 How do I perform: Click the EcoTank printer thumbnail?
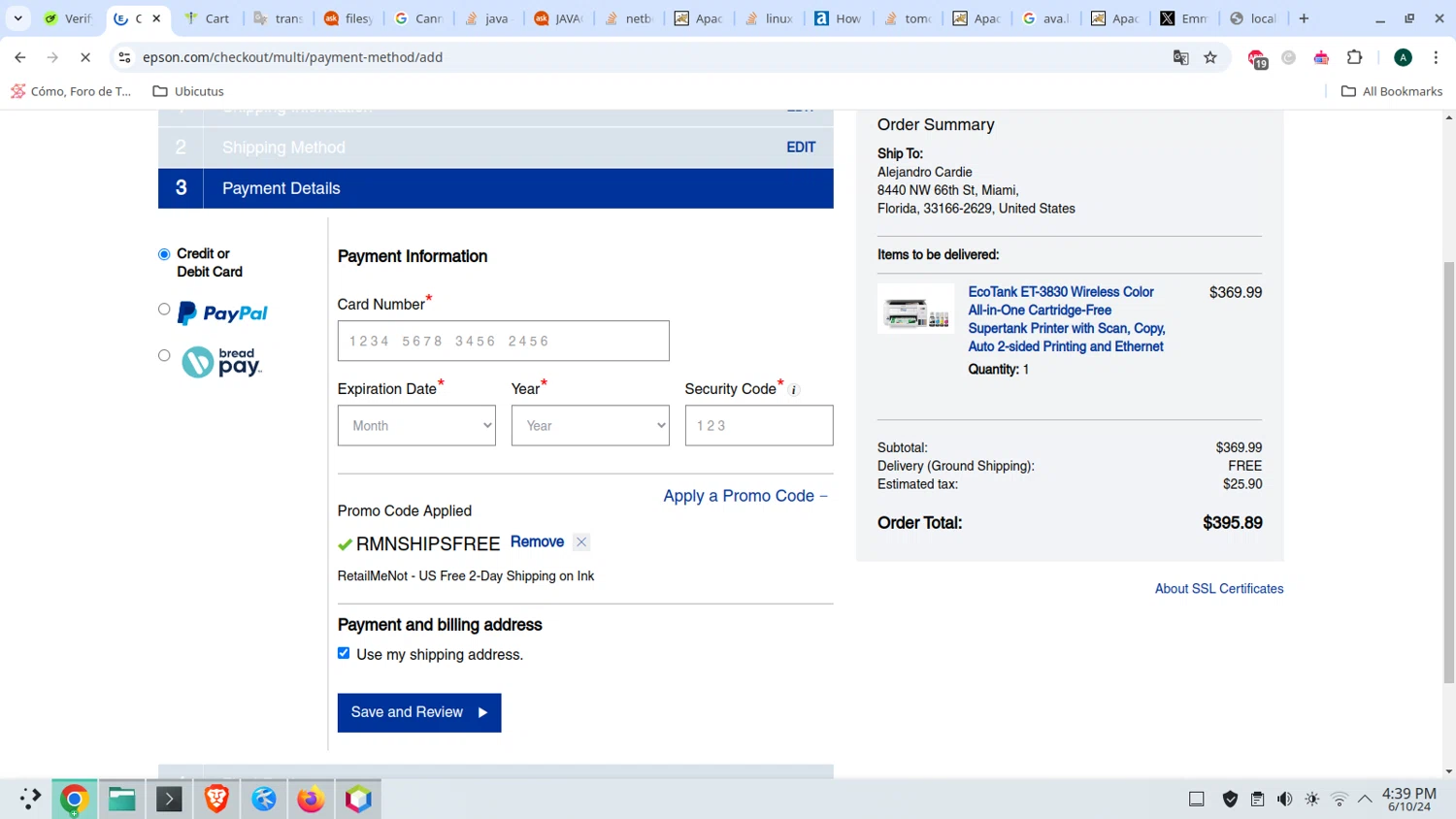pyautogui.click(x=915, y=309)
